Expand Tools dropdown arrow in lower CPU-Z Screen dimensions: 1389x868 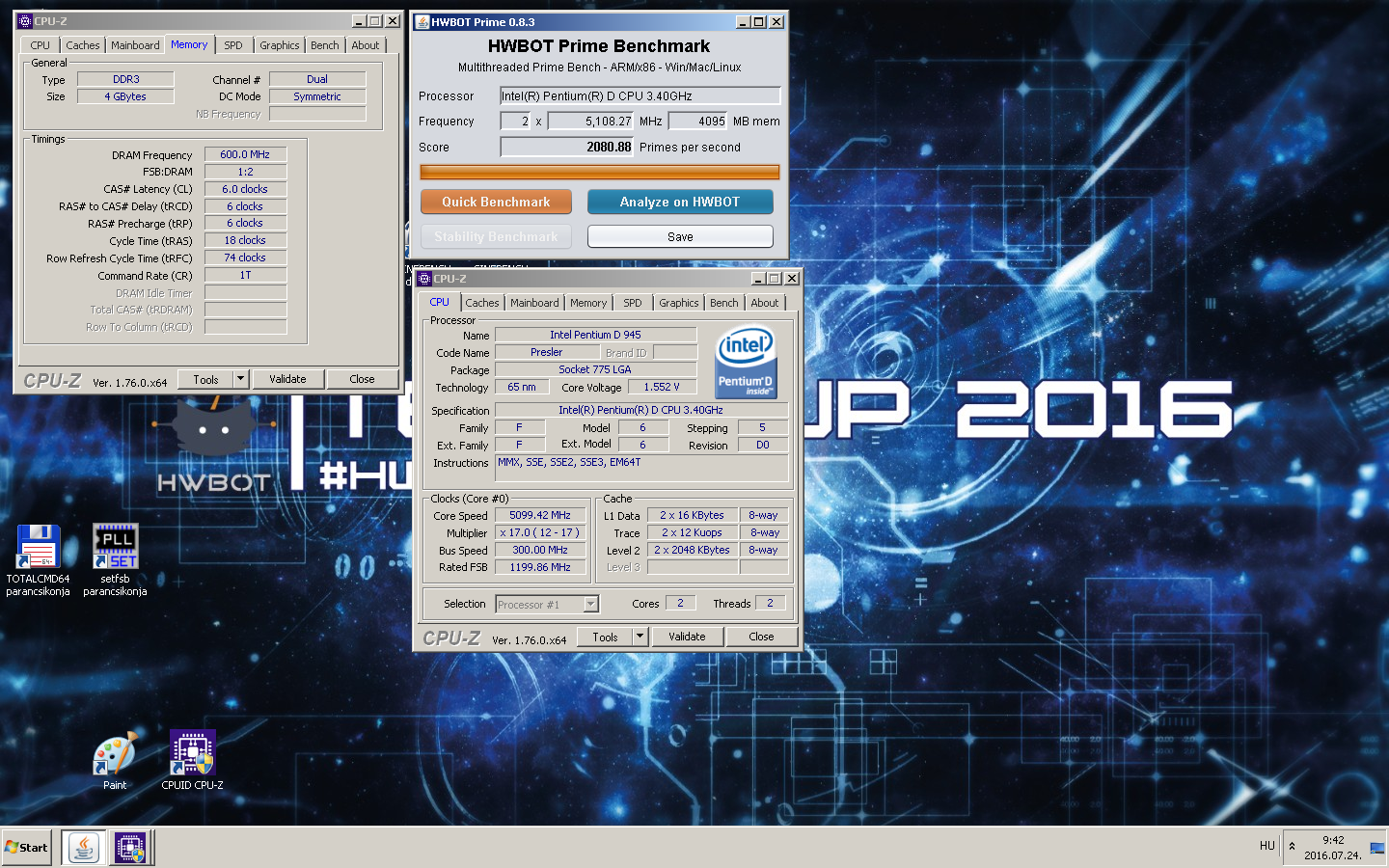pyautogui.click(x=640, y=637)
